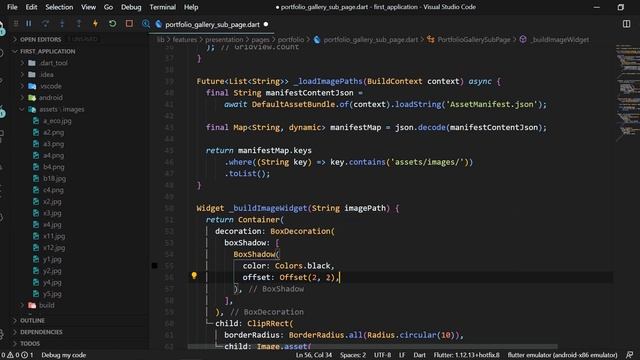Open the View menu

tap(88, 7)
